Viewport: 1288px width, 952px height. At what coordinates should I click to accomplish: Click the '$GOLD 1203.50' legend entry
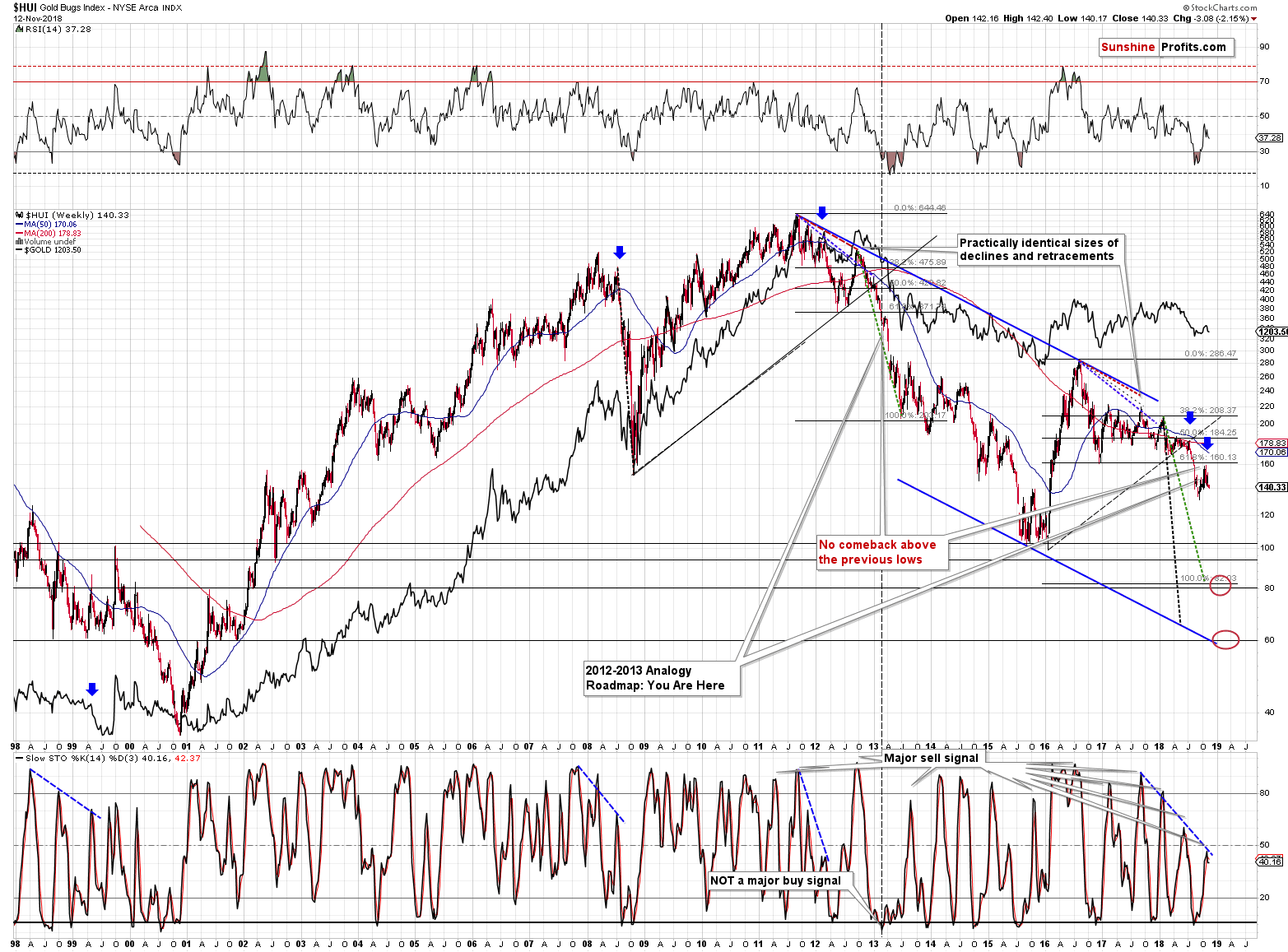[x=48, y=249]
